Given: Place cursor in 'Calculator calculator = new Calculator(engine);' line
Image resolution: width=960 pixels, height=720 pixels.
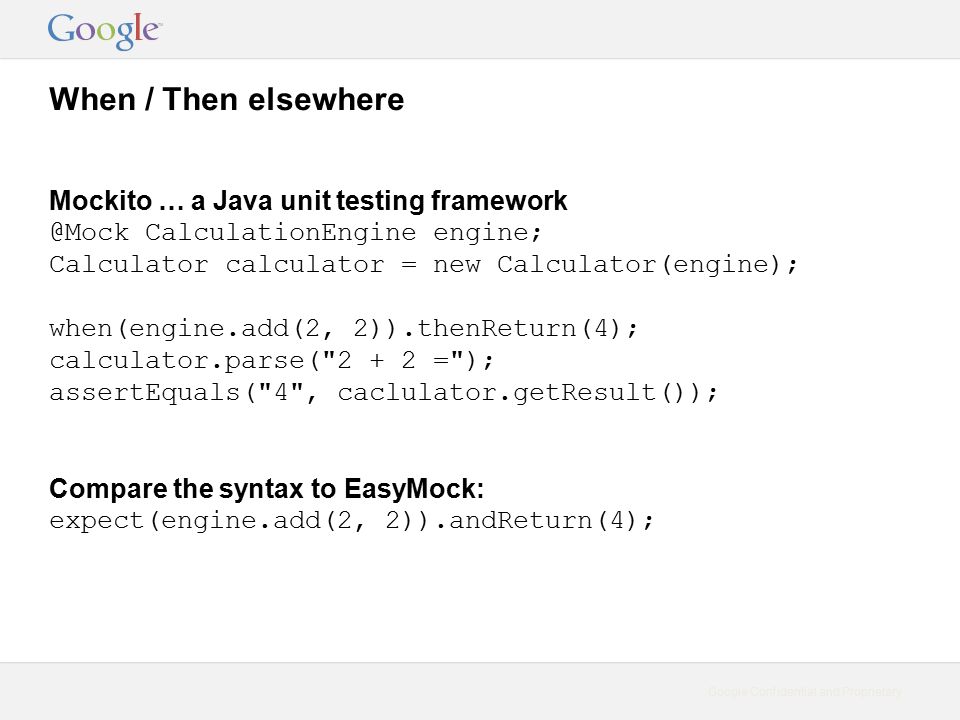Looking at the screenshot, I should (x=424, y=264).
